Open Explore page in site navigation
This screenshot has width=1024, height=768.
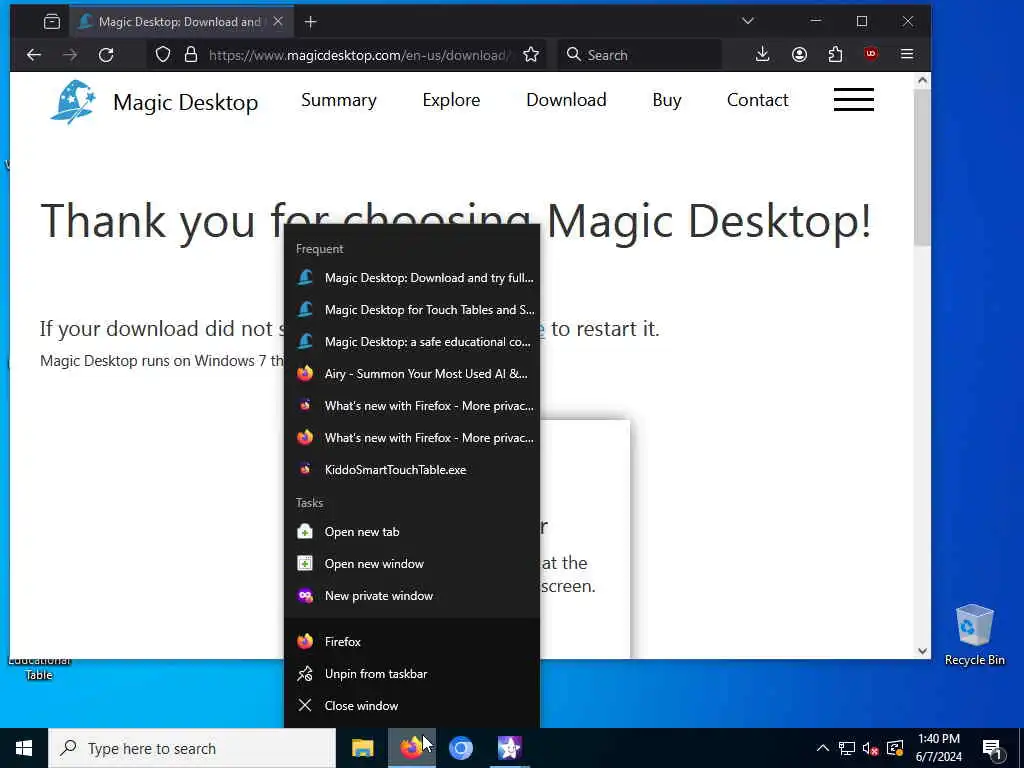(x=451, y=100)
